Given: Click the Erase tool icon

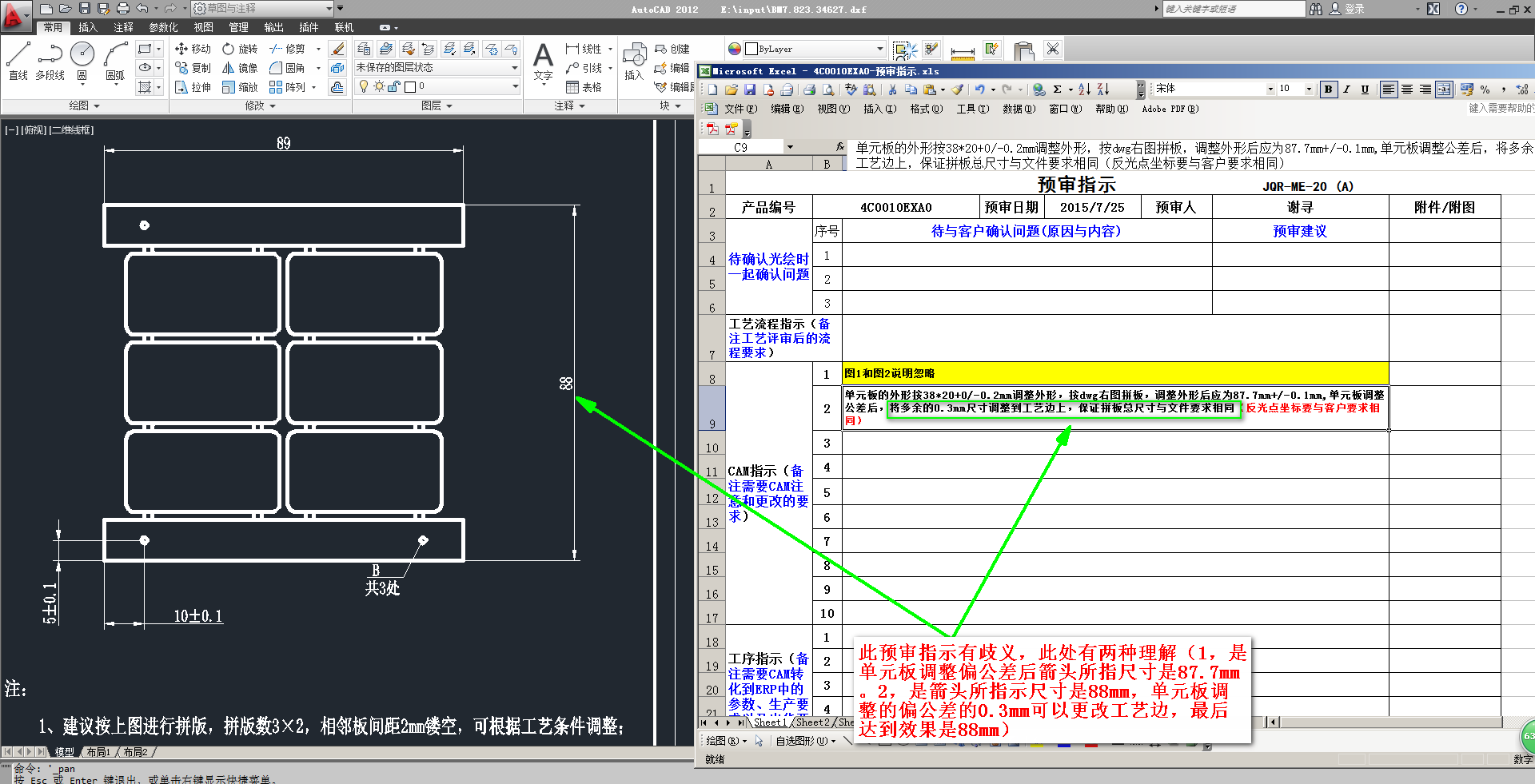Looking at the screenshot, I should coord(337,49).
